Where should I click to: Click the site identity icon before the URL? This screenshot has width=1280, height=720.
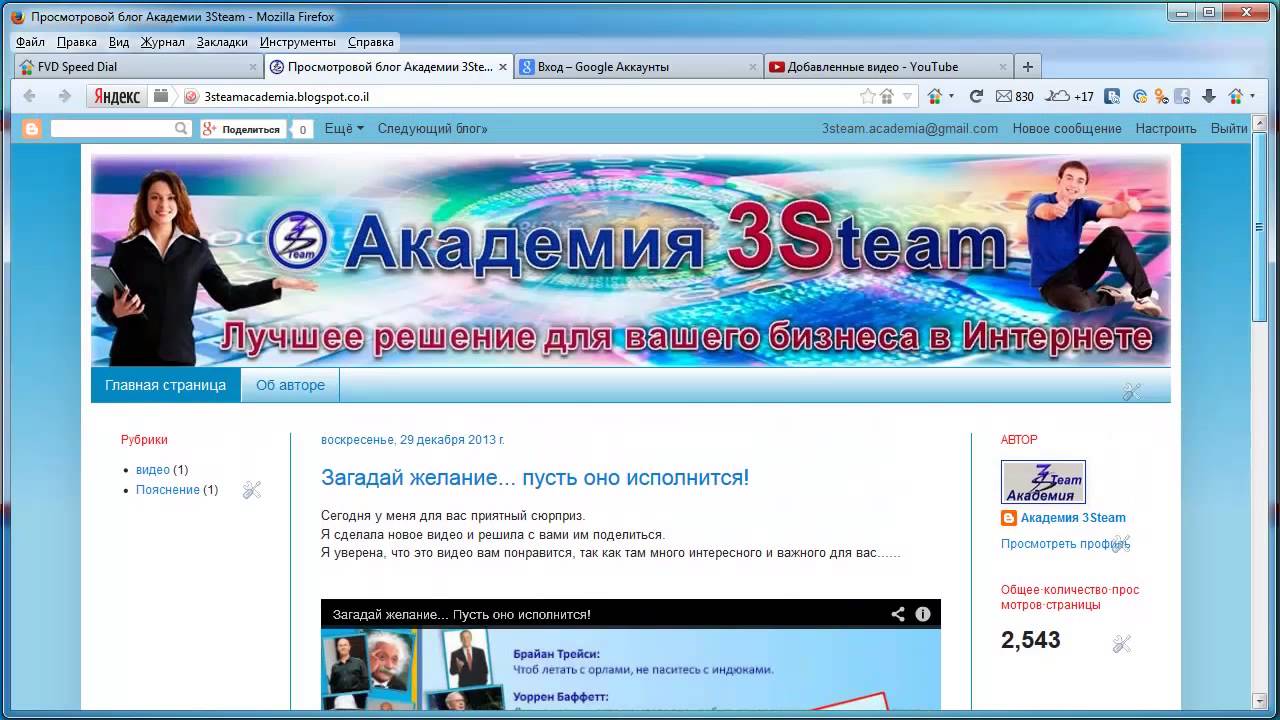point(191,96)
